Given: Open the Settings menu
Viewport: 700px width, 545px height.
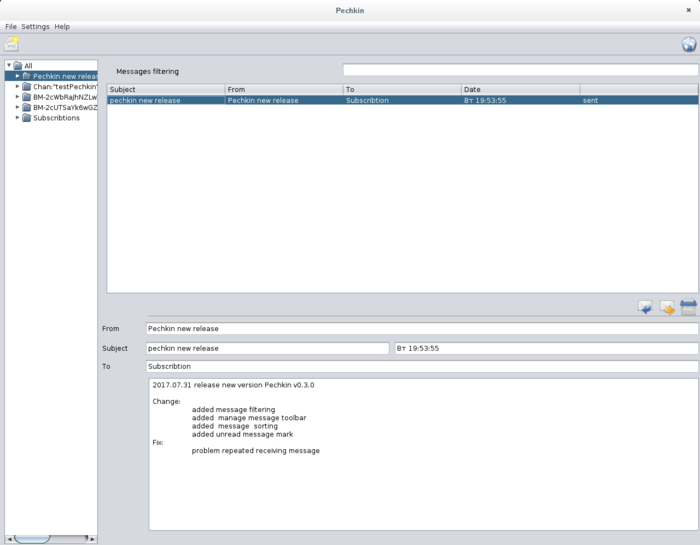Looking at the screenshot, I should tap(35, 27).
